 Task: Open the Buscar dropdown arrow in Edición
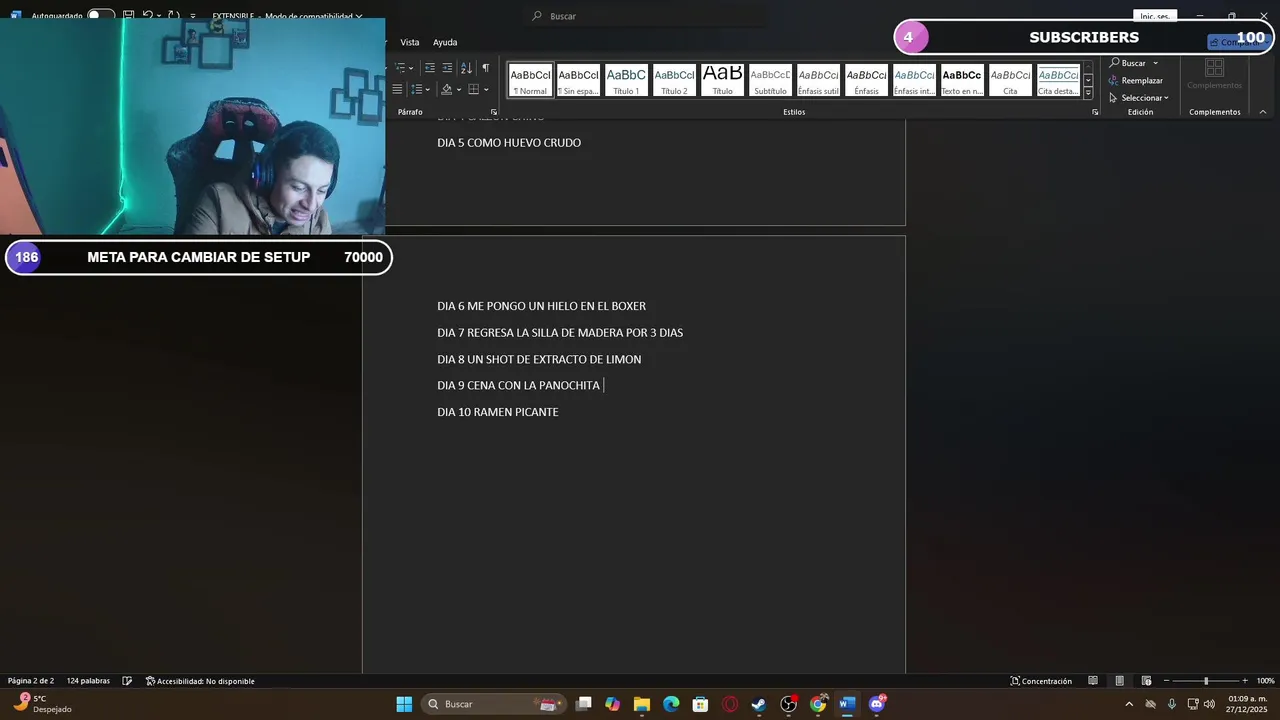coord(1156,63)
